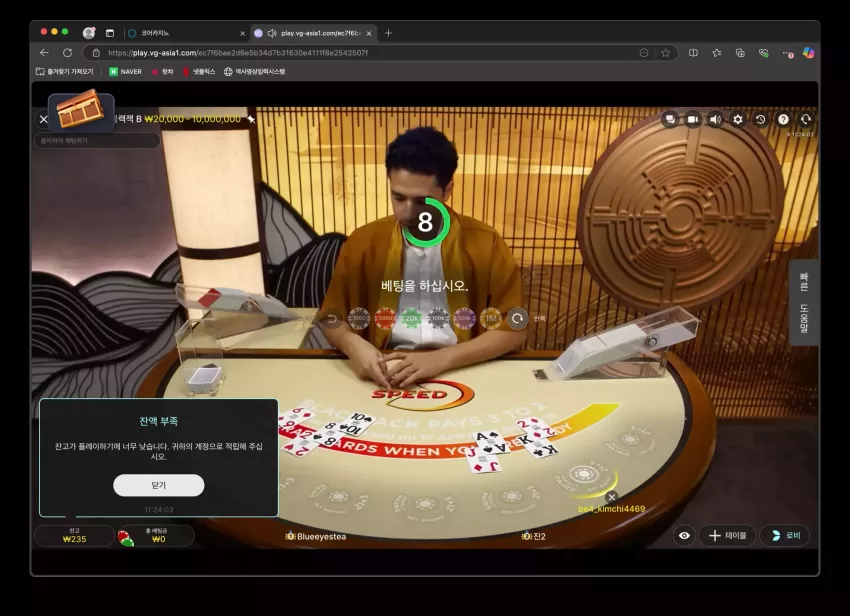Add another table with 테이블 button
The image size is (850, 616).
[x=727, y=536]
